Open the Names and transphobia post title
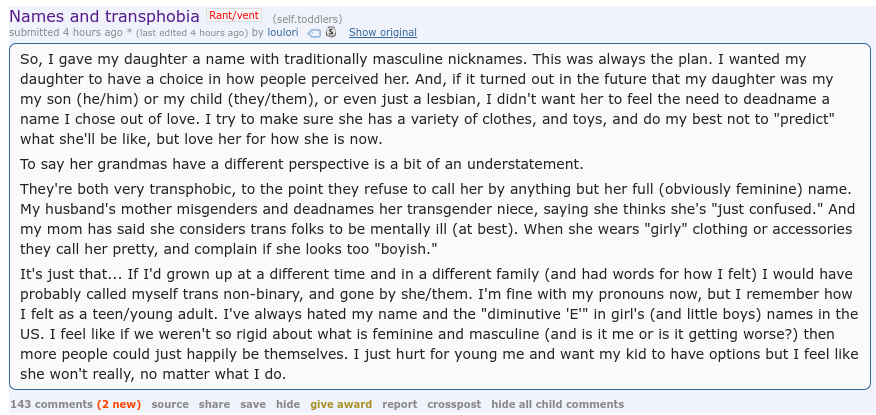 click(x=104, y=16)
